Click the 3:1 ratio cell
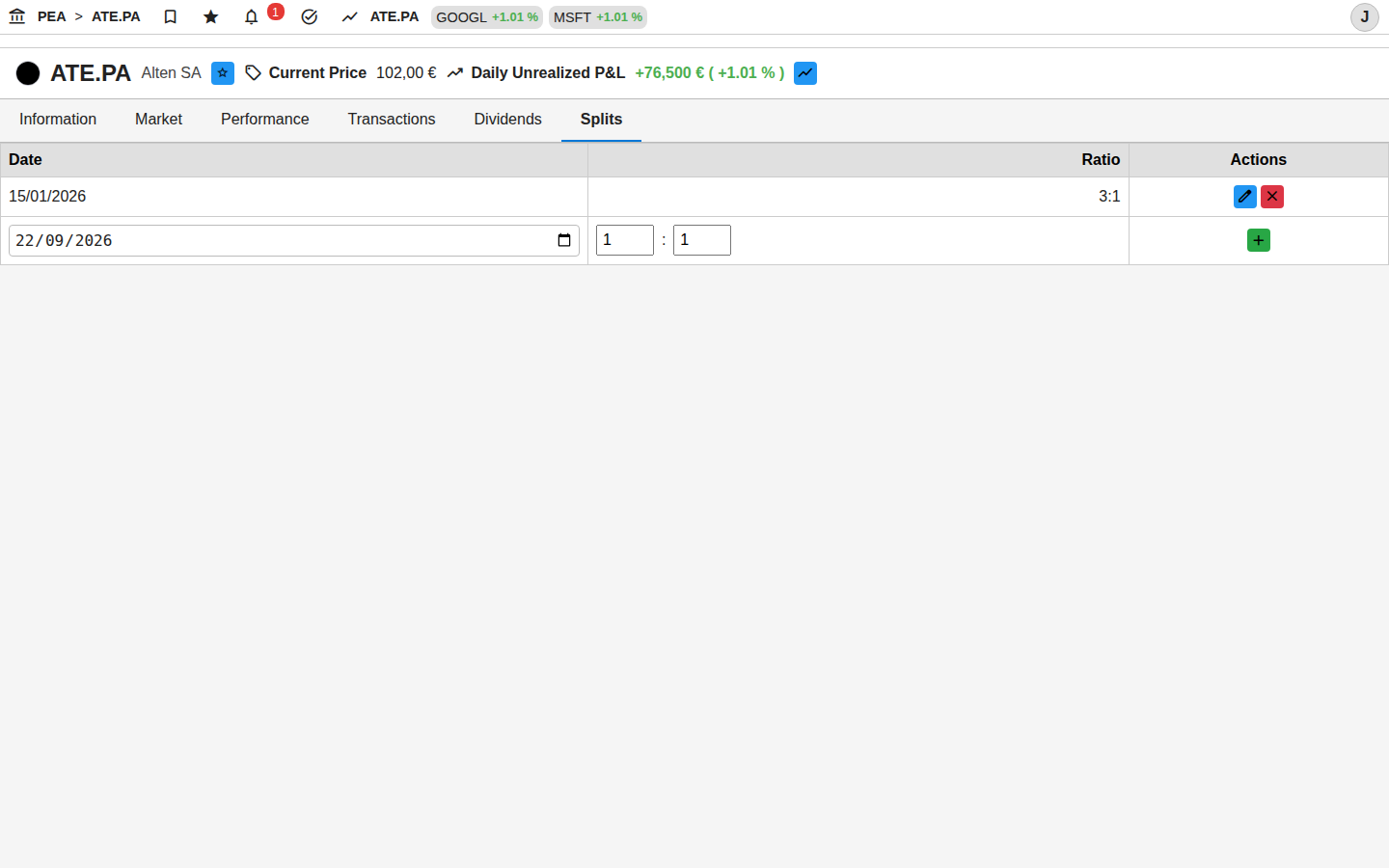 858,197
